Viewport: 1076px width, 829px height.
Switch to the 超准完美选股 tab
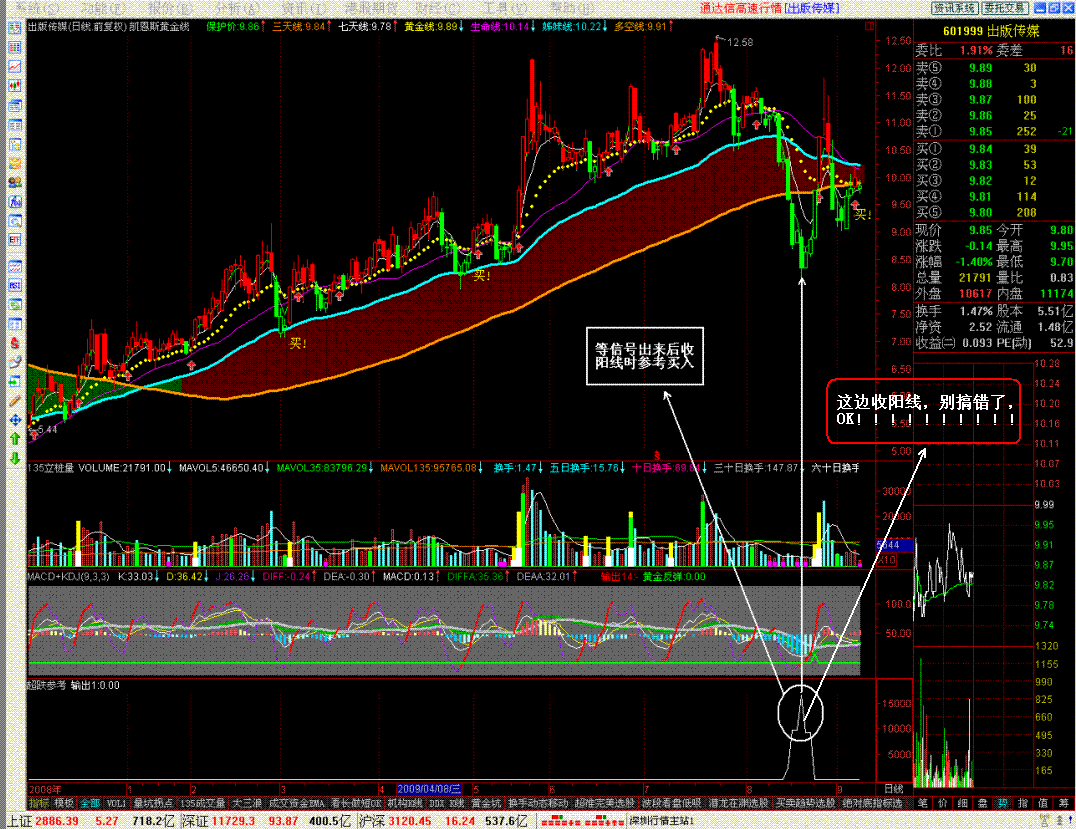(605, 803)
